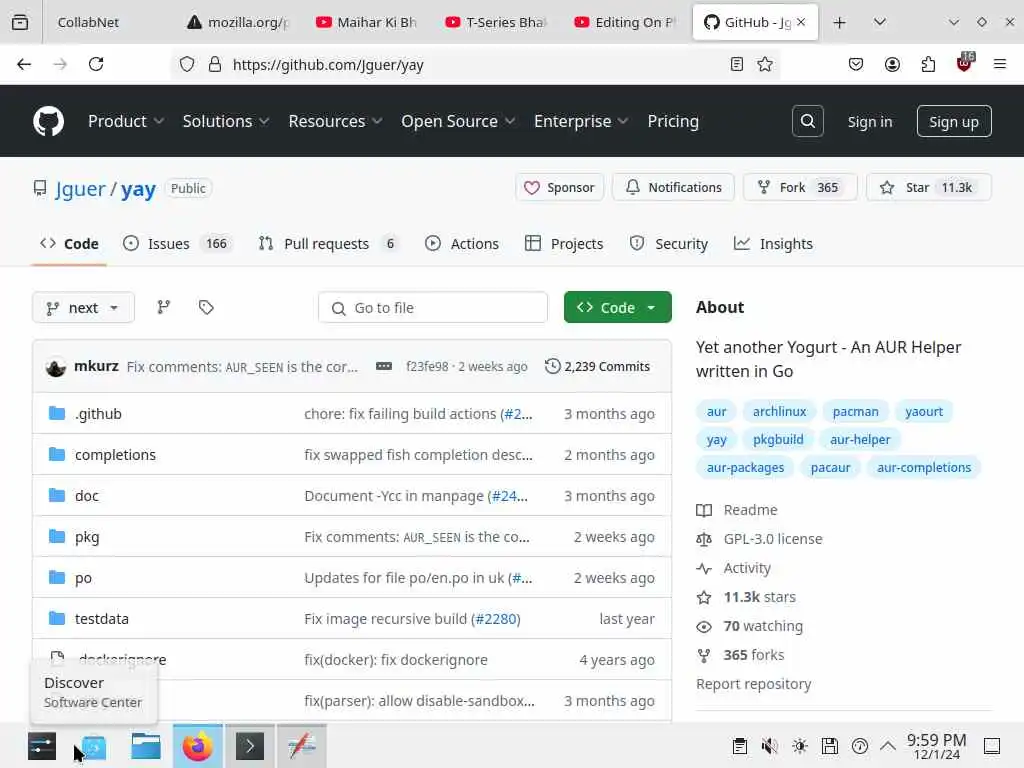Click the archlinux topic tag
The image size is (1024, 768).
779,411
